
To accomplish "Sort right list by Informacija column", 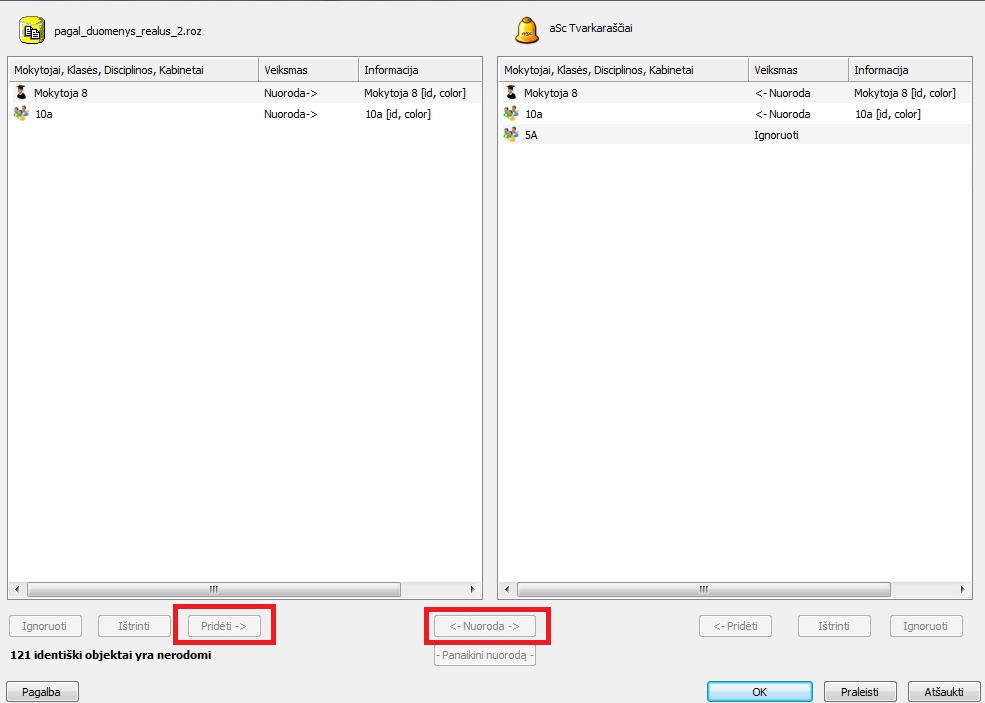I will coord(908,70).
